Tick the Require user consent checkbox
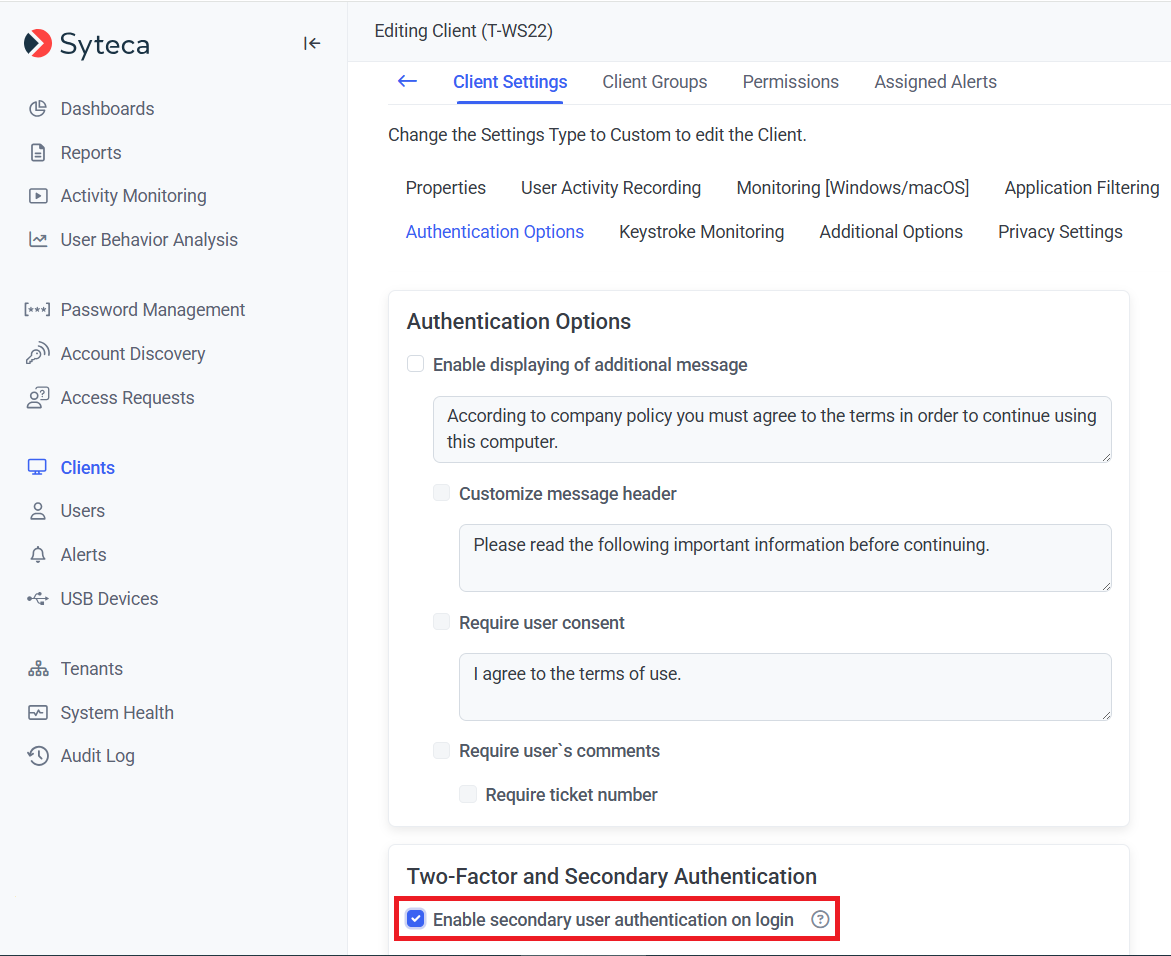The height and width of the screenshot is (956, 1171). pyautogui.click(x=442, y=623)
